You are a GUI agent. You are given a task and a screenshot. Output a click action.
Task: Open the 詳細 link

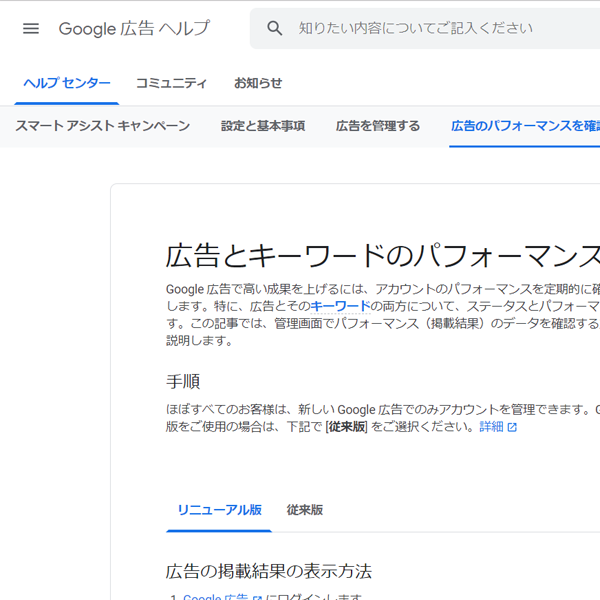(x=491, y=426)
